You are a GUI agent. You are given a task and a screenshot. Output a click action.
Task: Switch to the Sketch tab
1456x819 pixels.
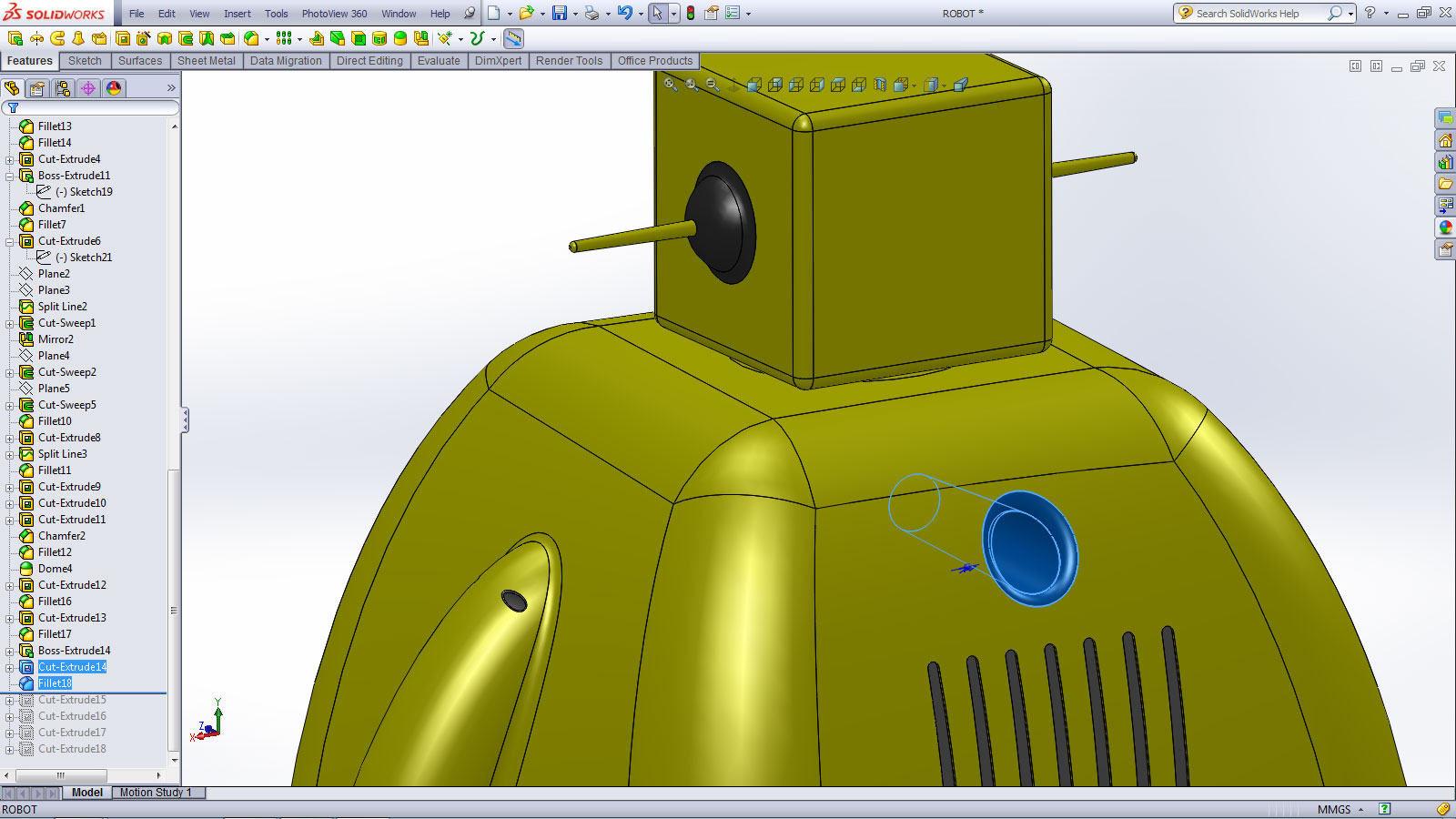click(x=85, y=61)
